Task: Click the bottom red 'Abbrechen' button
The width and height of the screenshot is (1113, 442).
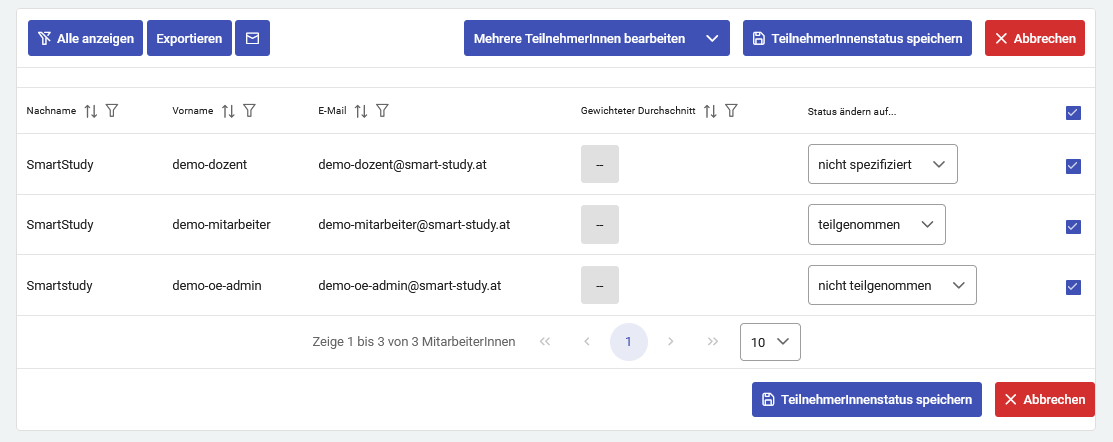Action: (1044, 400)
